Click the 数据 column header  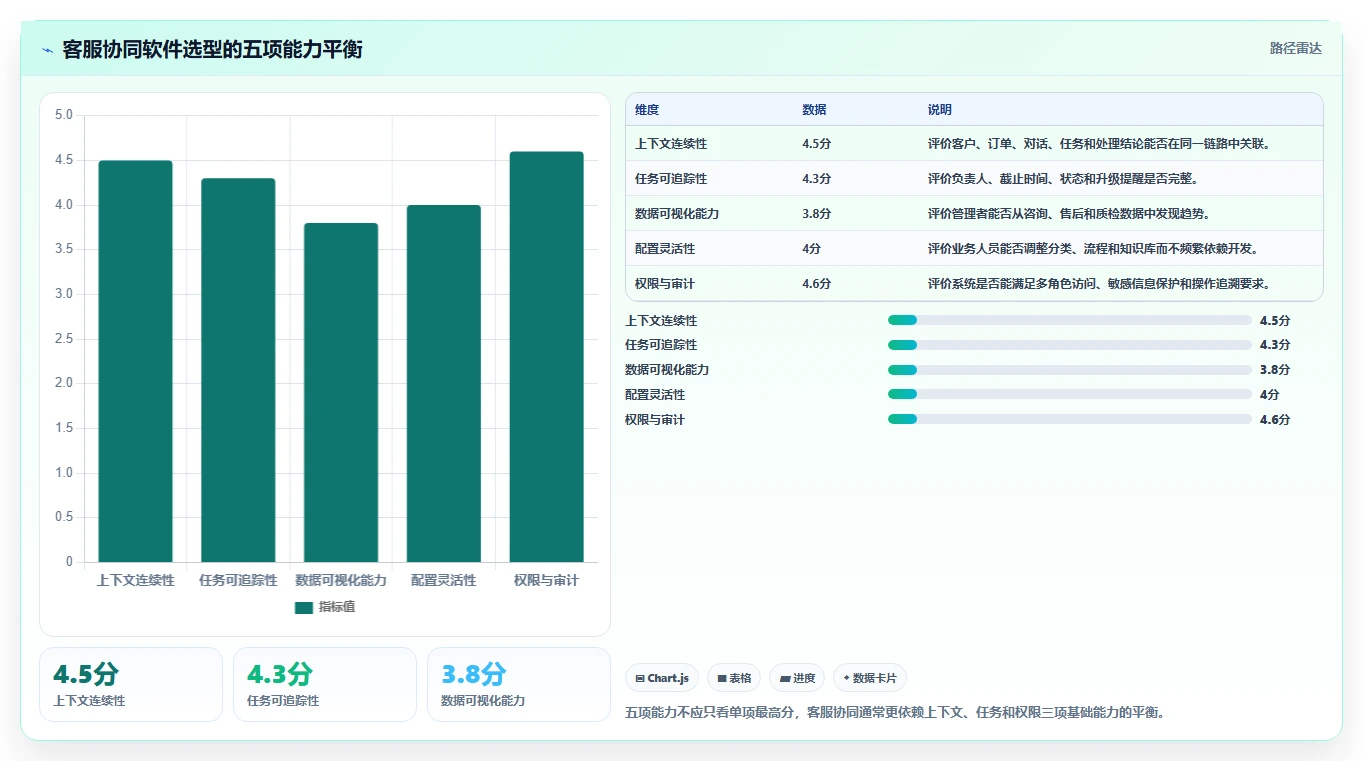(x=814, y=110)
